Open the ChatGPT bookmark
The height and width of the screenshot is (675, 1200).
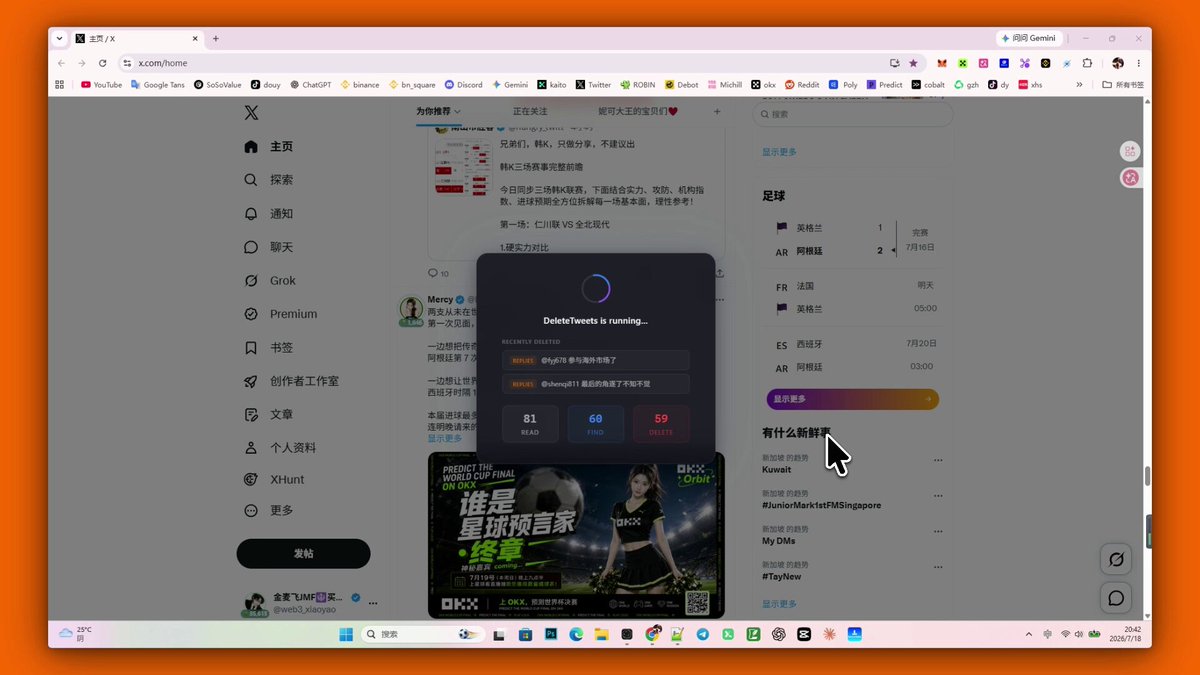(x=310, y=85)
